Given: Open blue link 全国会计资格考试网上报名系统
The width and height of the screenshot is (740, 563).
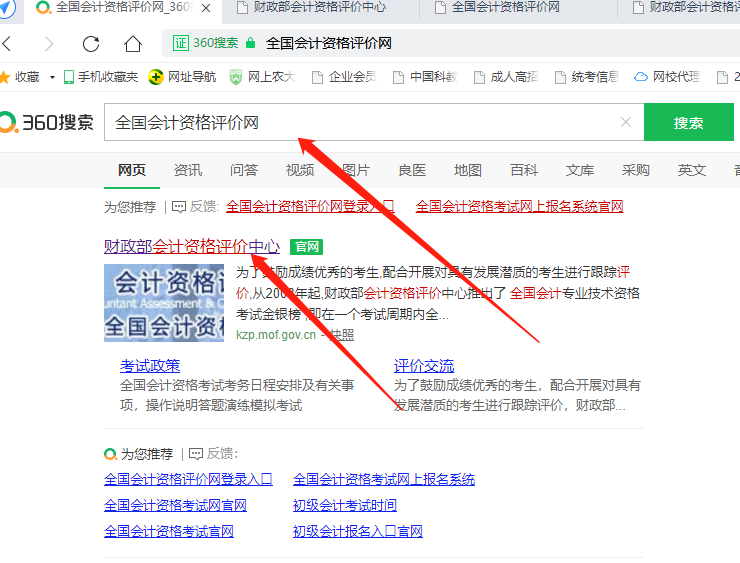Looking at the screenshot, I should pyautogui.click(x=384, y=479).
